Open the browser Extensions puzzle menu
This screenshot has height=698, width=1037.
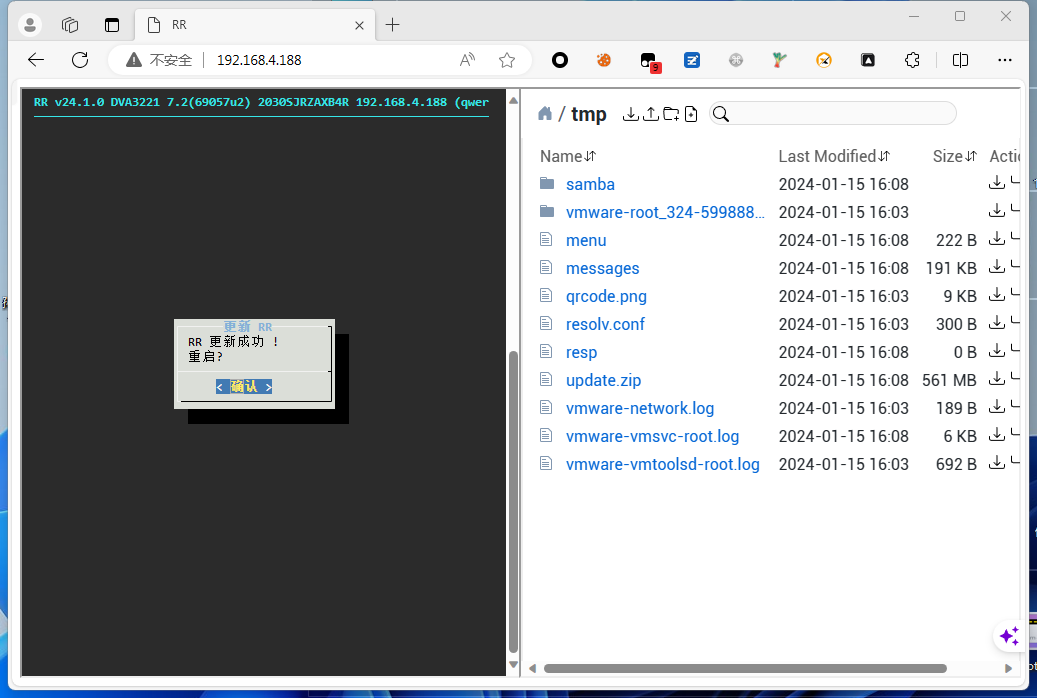tap(912, 60)
